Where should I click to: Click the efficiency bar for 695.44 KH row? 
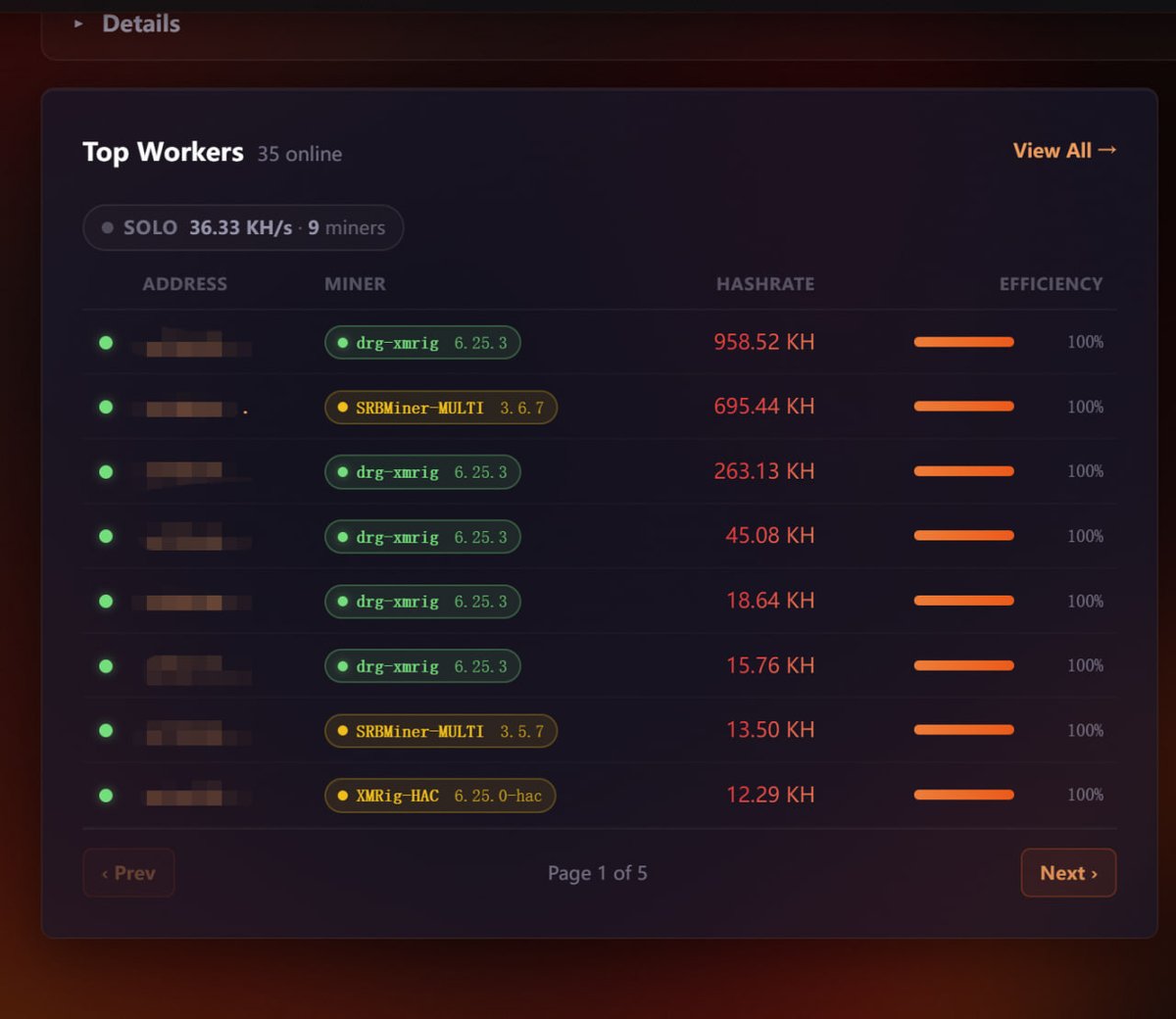click(x=964, y=407)
